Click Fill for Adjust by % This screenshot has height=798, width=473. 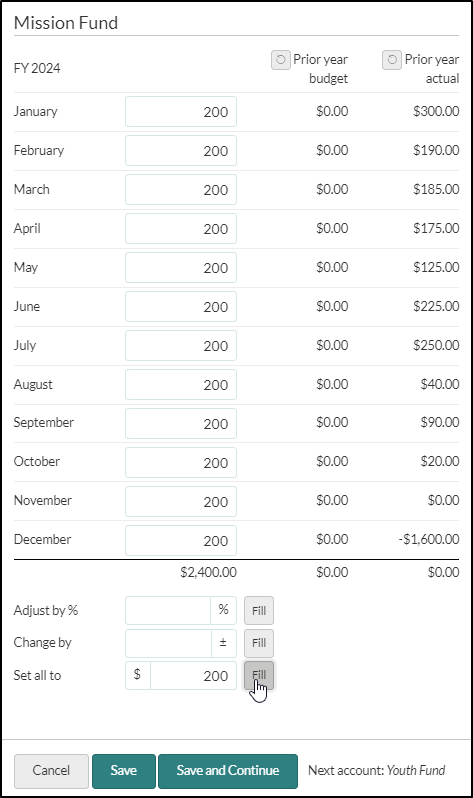259,610
